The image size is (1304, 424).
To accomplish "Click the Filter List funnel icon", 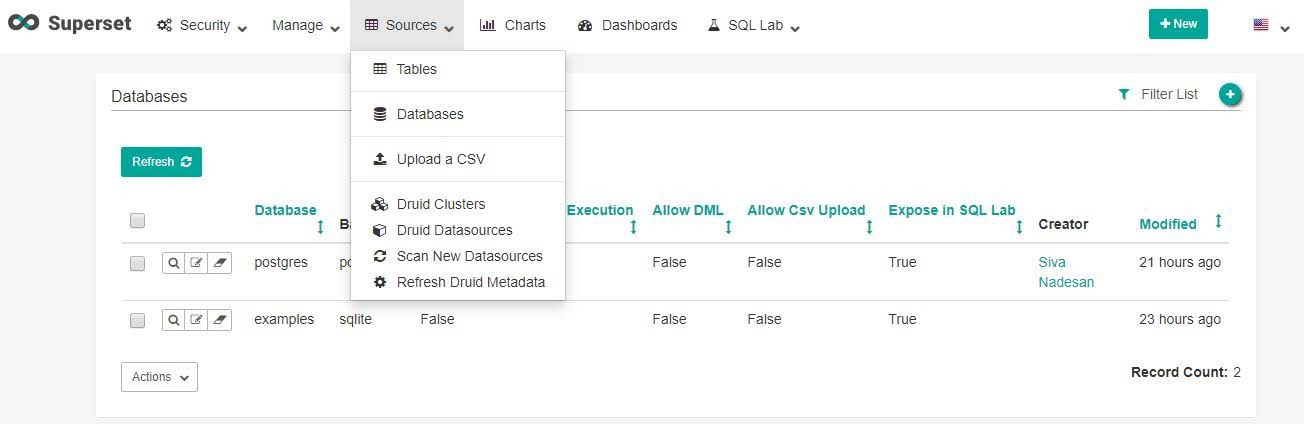I will (x=1124, y=94).
